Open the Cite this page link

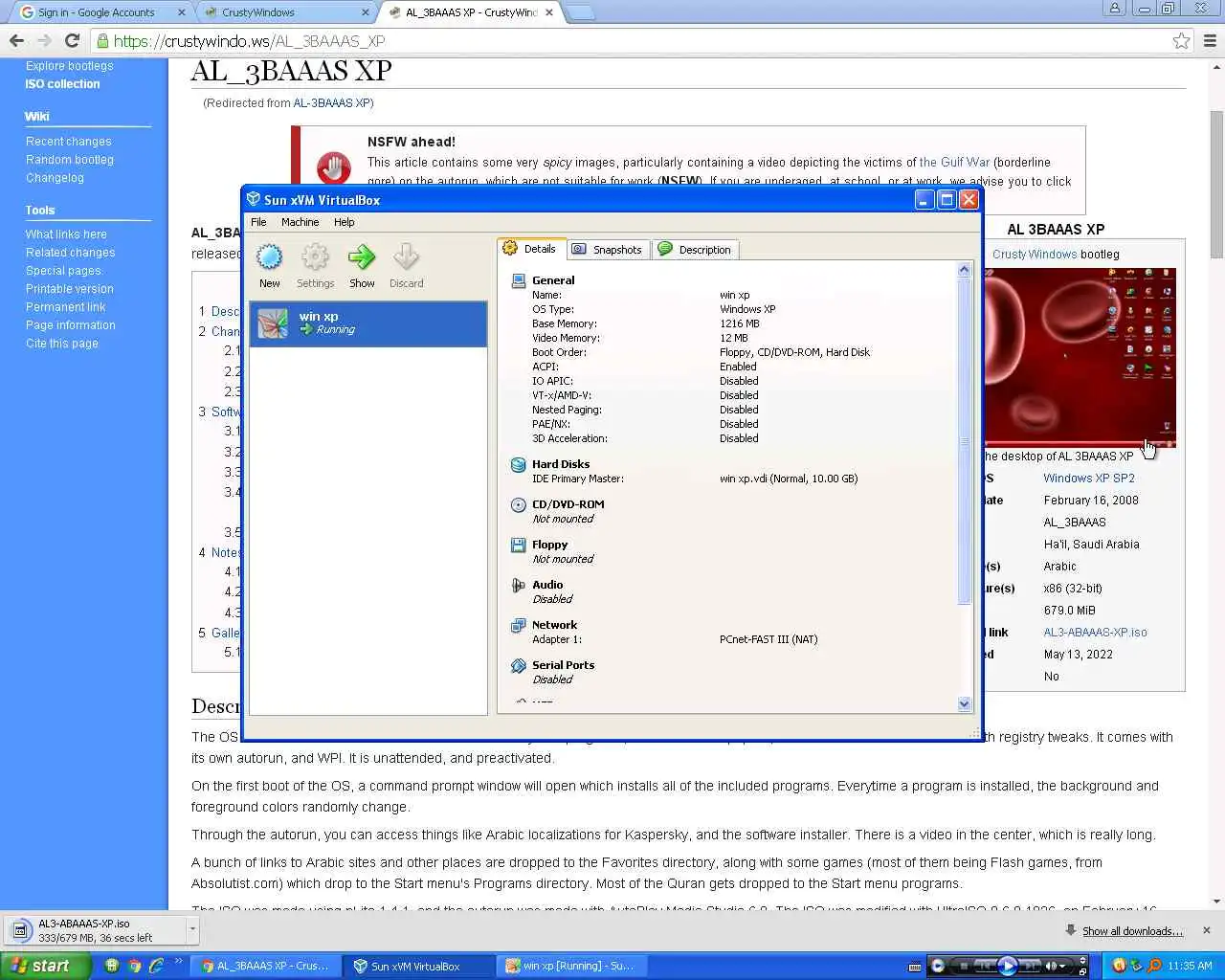61,344
